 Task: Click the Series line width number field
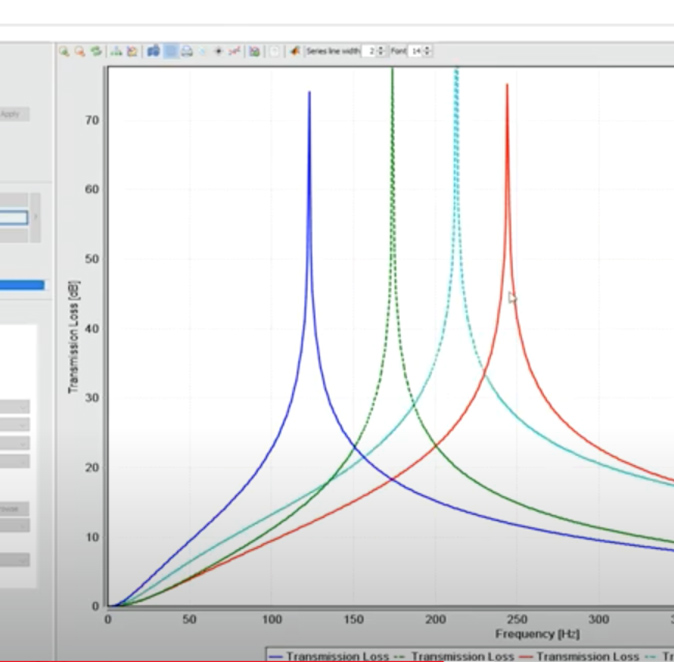(371, 51)
